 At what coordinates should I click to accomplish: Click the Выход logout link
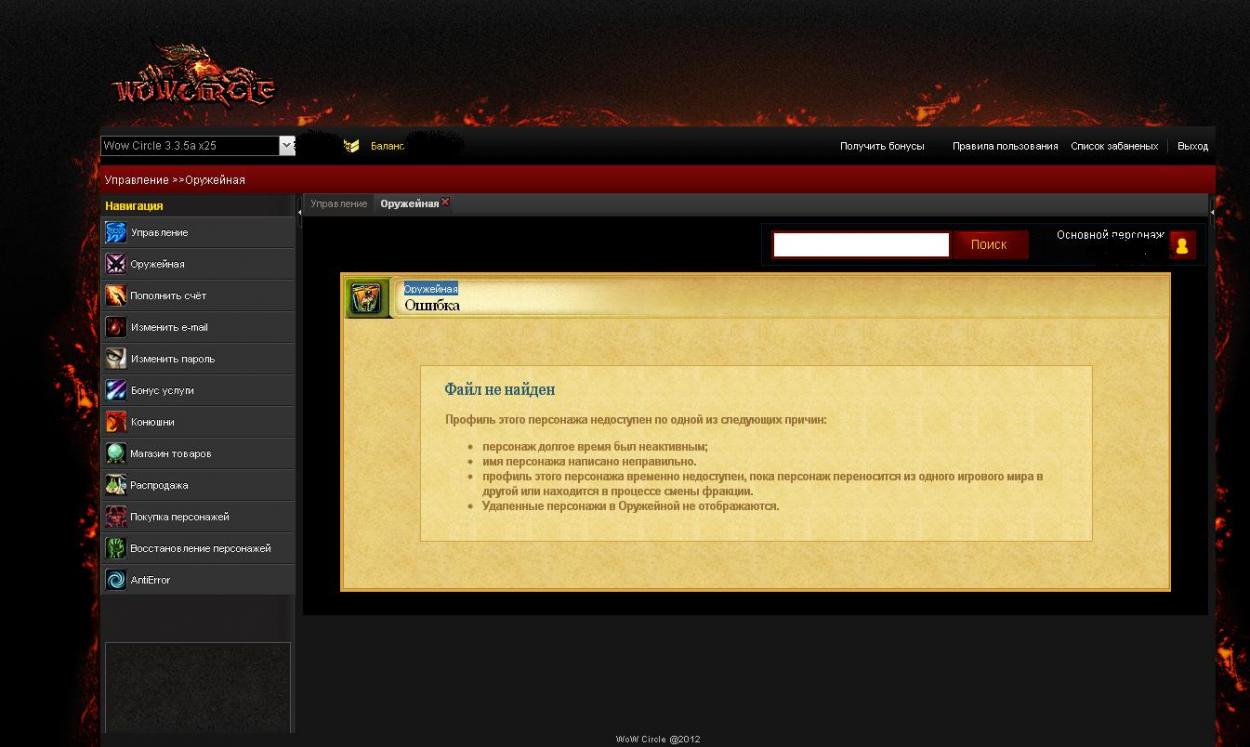coord(1192,147)
